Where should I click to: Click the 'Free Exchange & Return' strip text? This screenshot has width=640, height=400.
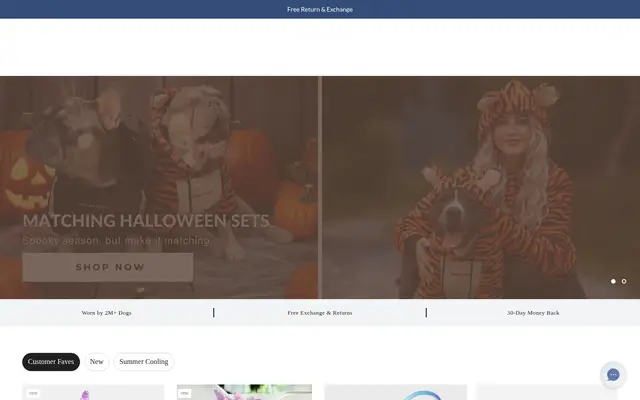coord(320,313)
